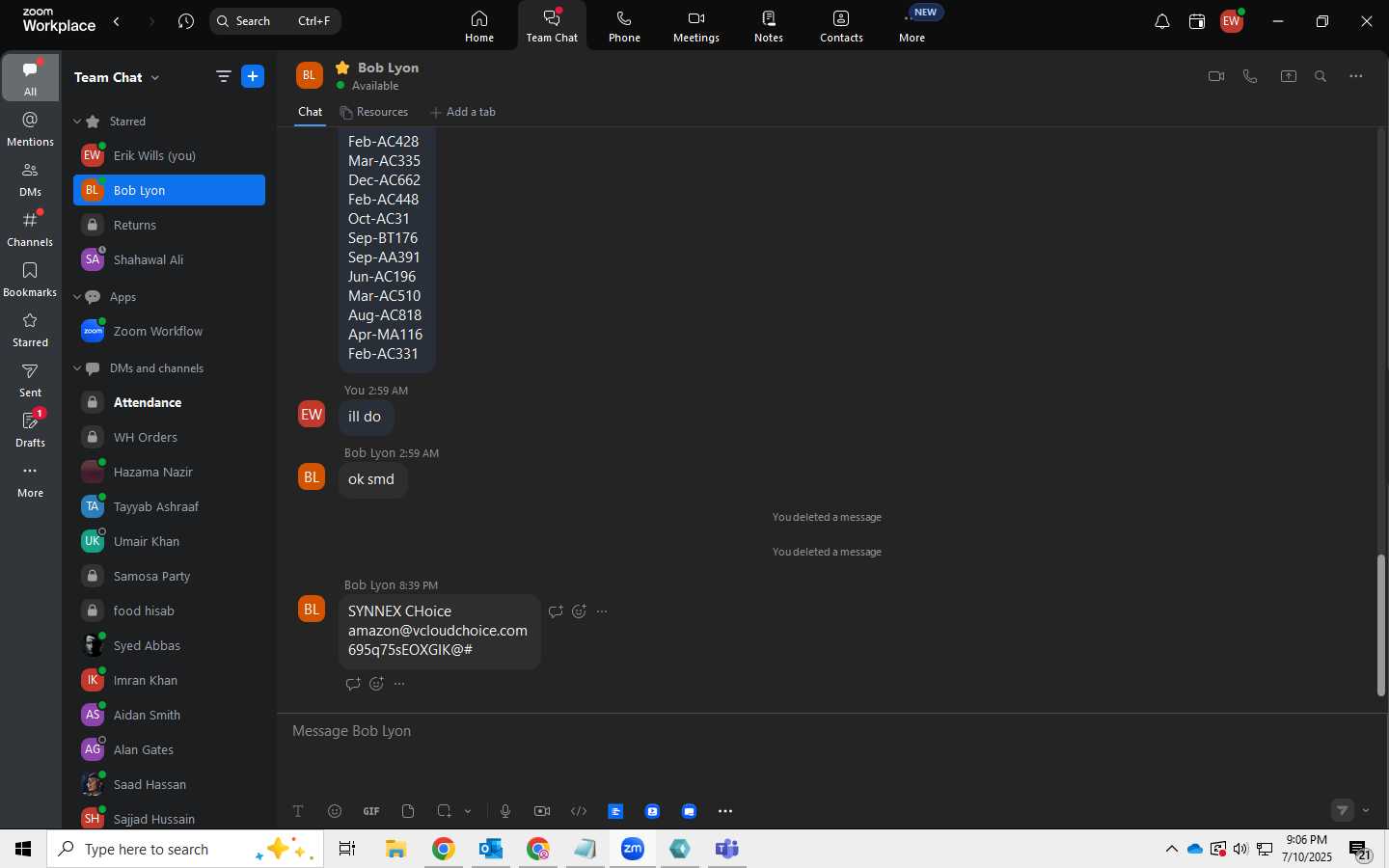Image resolution: width=1389 pixels, height=868 pixels.
Task: Insert a code snippet
Action: tap(579, 811)
